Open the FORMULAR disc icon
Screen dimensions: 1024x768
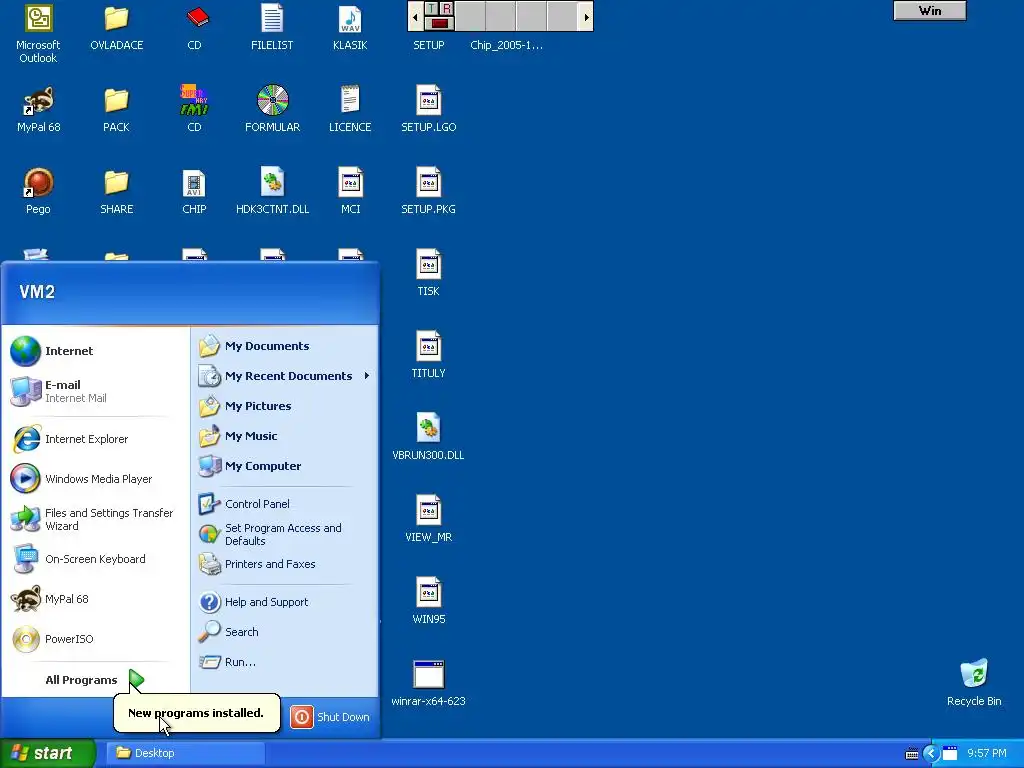click(272, 110)
